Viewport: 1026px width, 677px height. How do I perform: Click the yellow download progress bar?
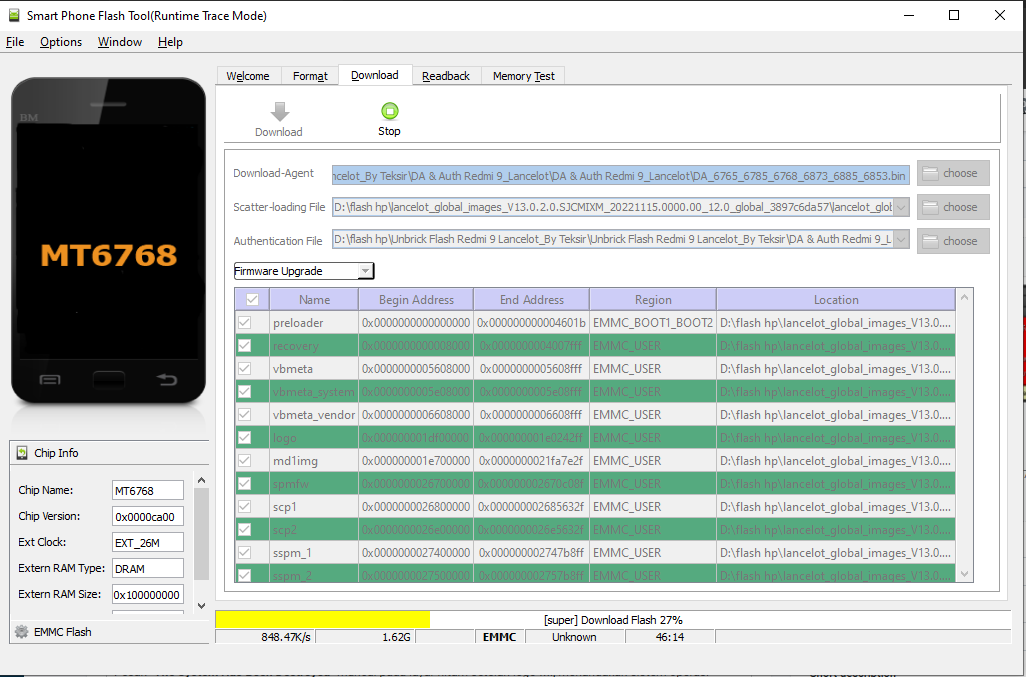point(322,620)
